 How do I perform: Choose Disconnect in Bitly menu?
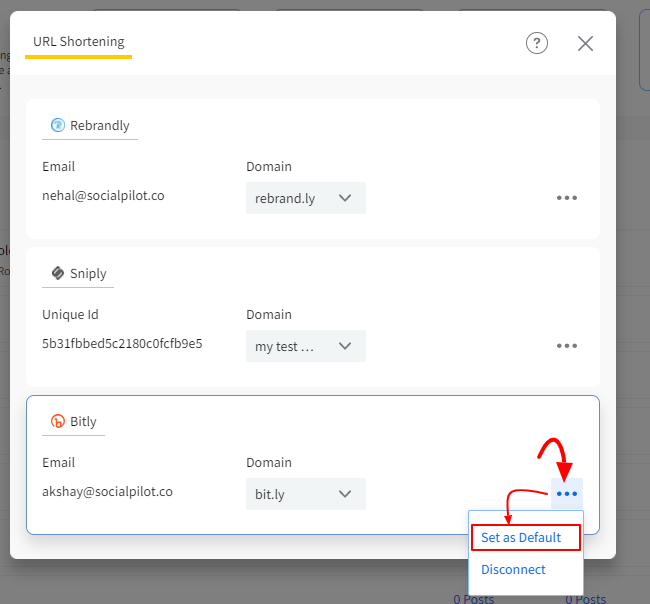point(513,570)
